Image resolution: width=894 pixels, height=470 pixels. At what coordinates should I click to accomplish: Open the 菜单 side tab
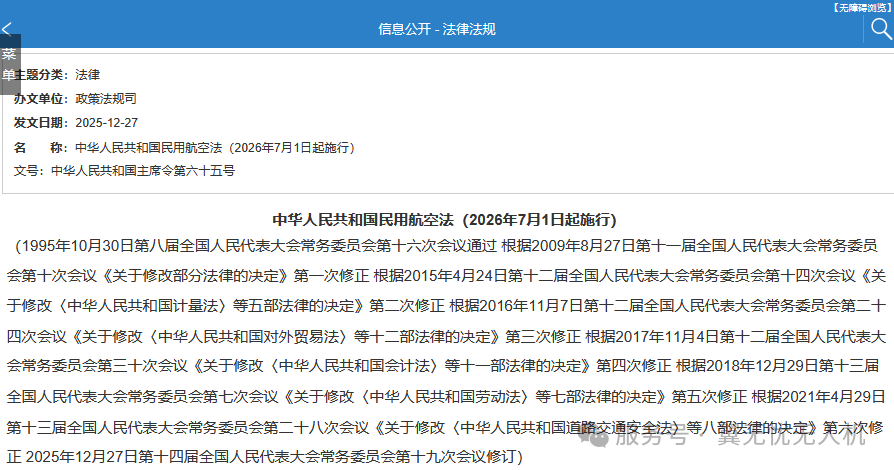pos(9,64)
